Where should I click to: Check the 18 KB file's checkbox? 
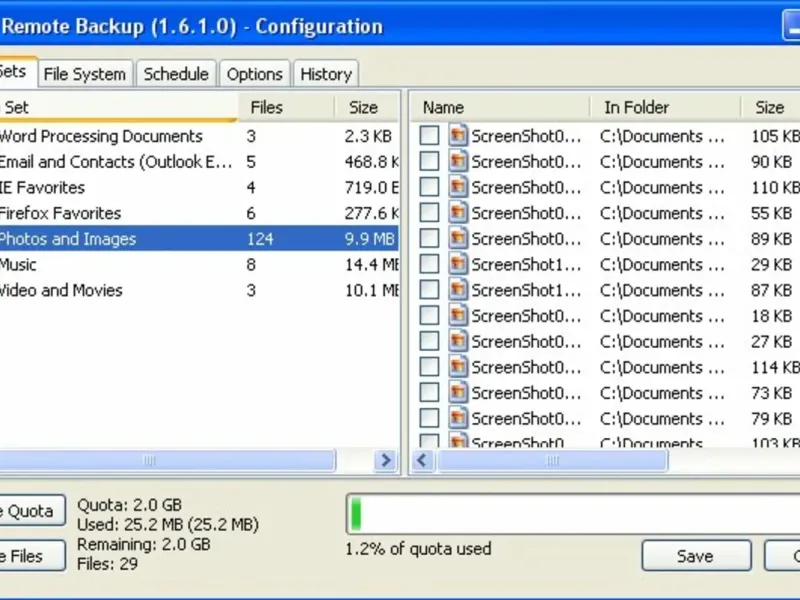429,315
